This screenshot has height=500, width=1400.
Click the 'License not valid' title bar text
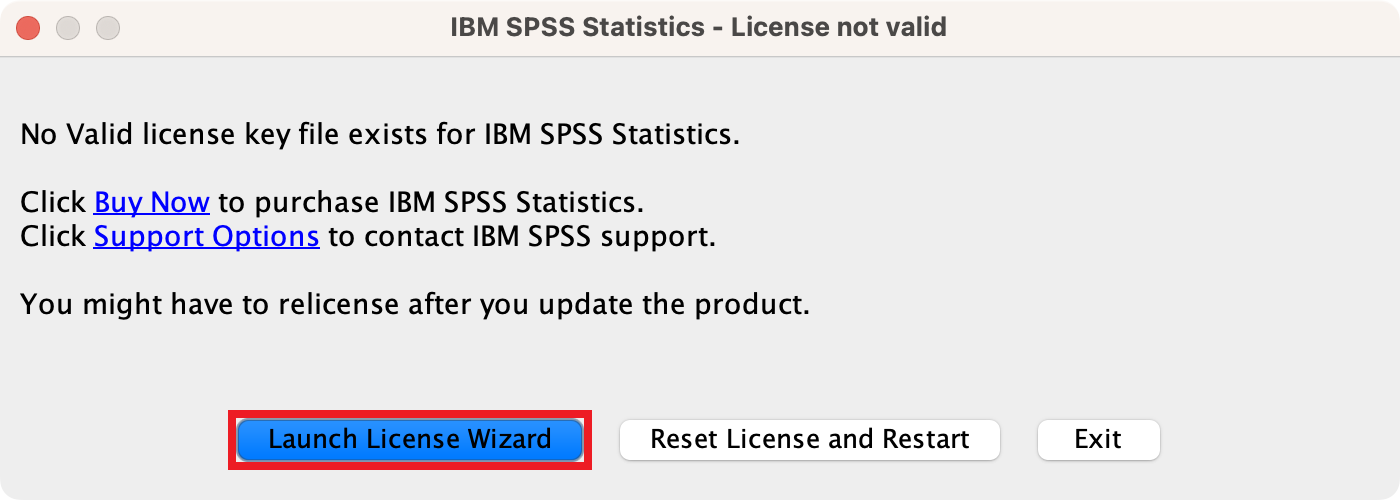[x=838, y=27]
